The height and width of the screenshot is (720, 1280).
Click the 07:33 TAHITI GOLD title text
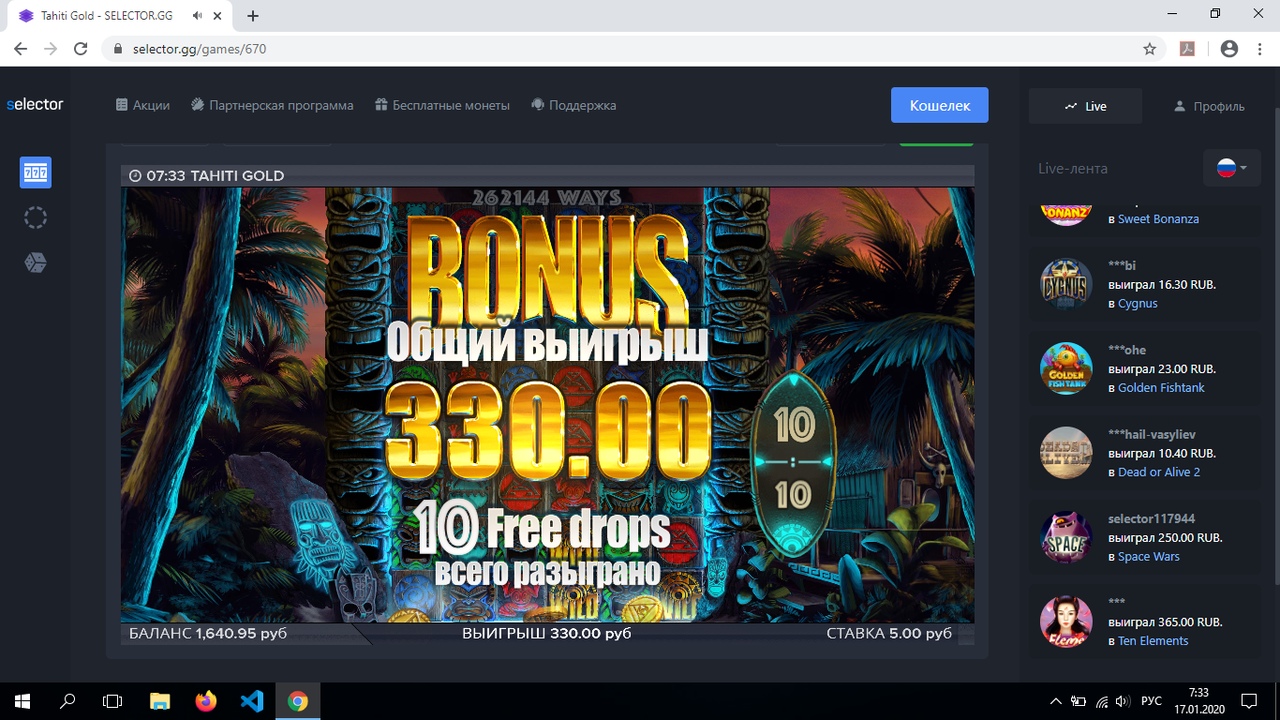click(215, 176)
